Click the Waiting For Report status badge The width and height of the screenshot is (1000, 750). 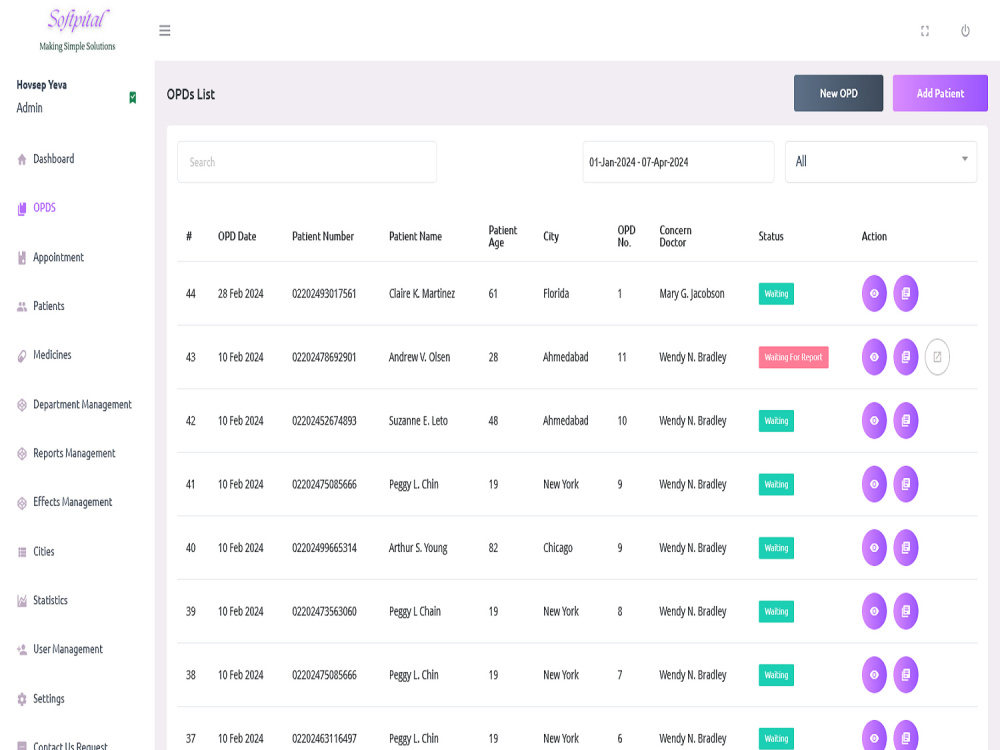pyautogui.click(x=793, y=357)
